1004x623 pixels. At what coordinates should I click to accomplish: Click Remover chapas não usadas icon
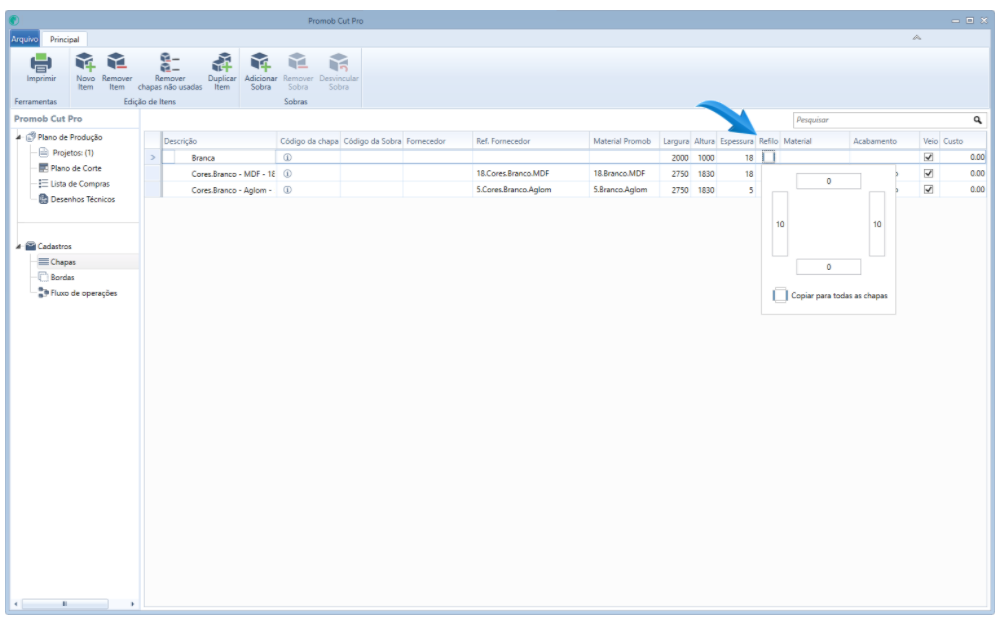(x=170, y=64)
